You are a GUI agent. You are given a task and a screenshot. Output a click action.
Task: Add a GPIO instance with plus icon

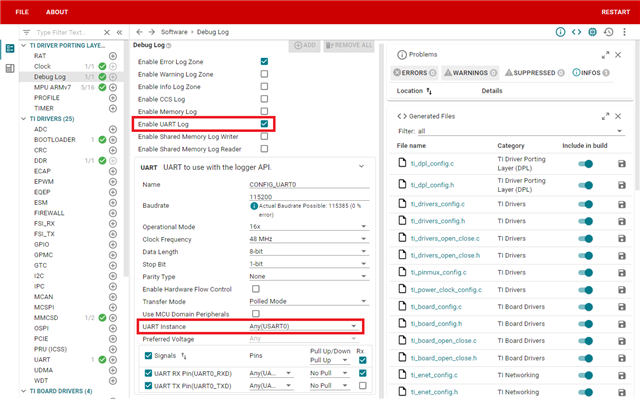click(x=113, y=245)
